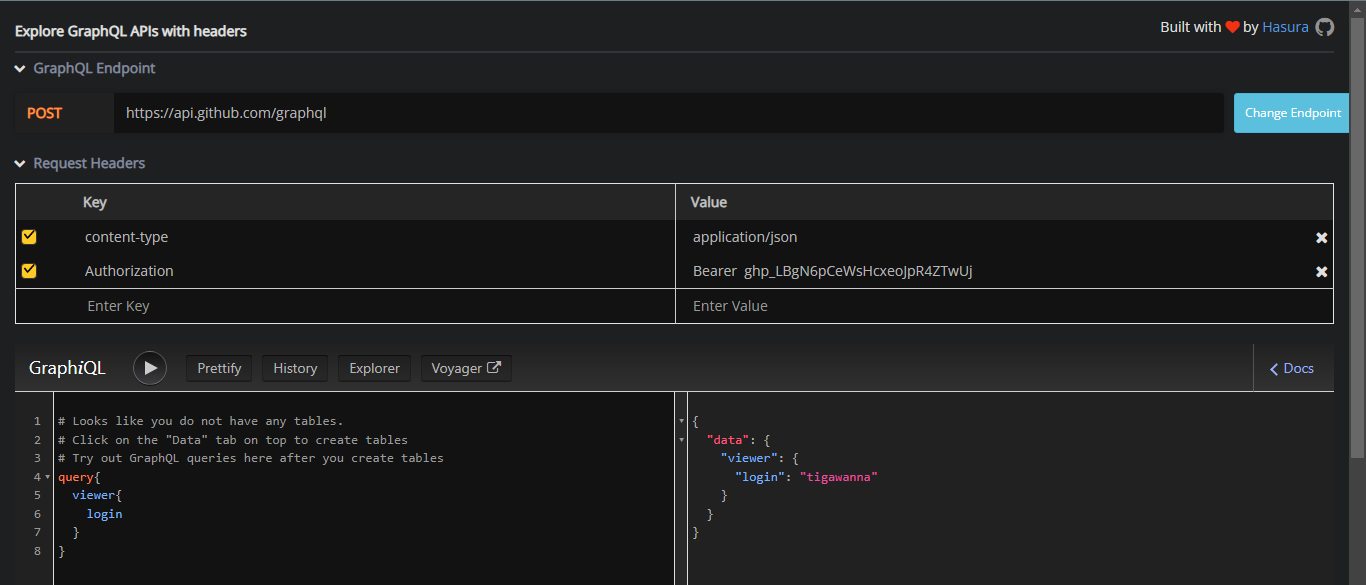
Task: Open the Explorer panel
Action: pos(374,368)
